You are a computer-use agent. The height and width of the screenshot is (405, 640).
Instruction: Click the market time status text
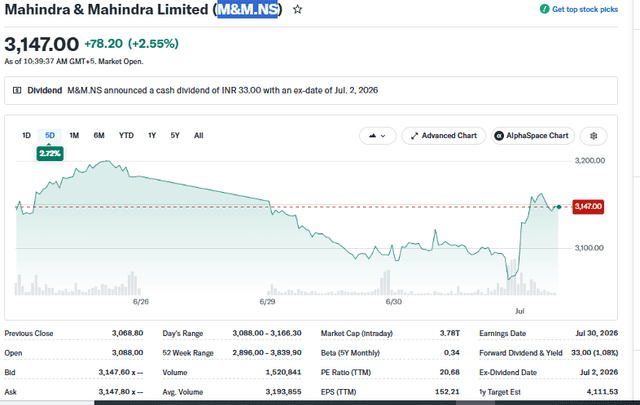click(74, 62)
